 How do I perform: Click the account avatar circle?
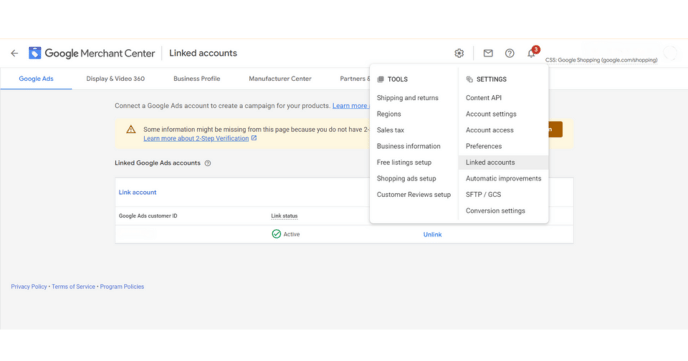670,53
